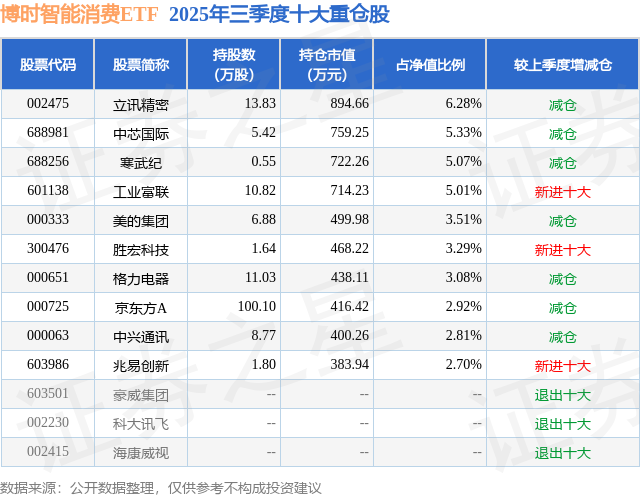Click 减仓 in 立讯精密 row
The height and width of the screenshot is (497, 640).
563,105
